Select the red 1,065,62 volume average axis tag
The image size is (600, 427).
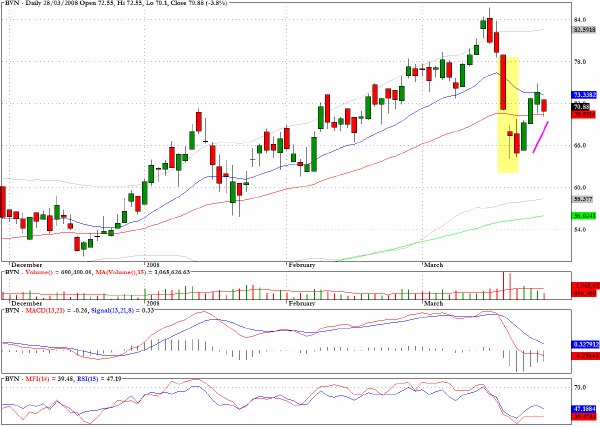pyautogui.click(x=585, y=286)
